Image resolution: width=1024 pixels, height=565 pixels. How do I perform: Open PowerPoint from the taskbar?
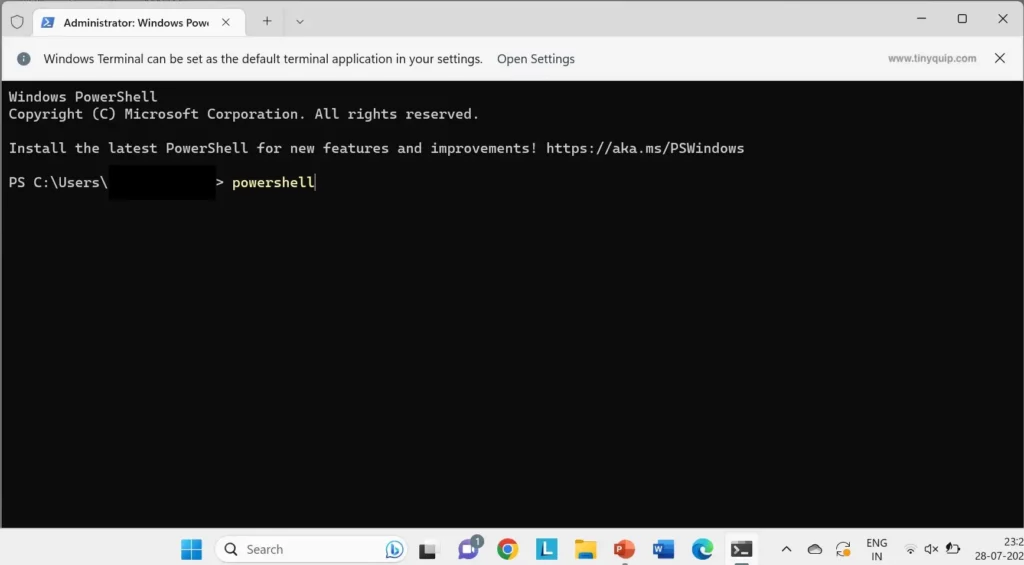click(624, 549)
